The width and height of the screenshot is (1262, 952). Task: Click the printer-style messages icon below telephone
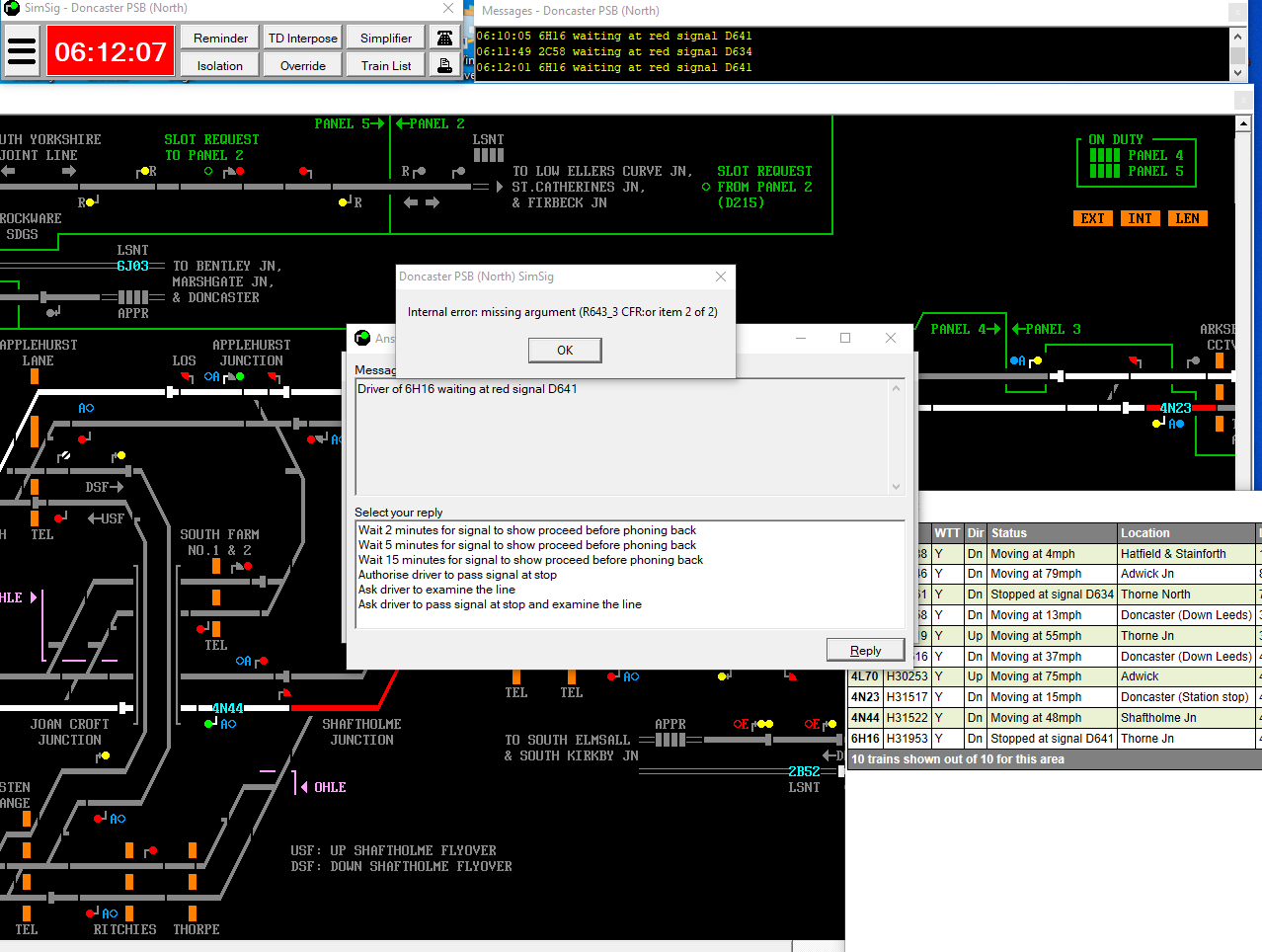445,65
